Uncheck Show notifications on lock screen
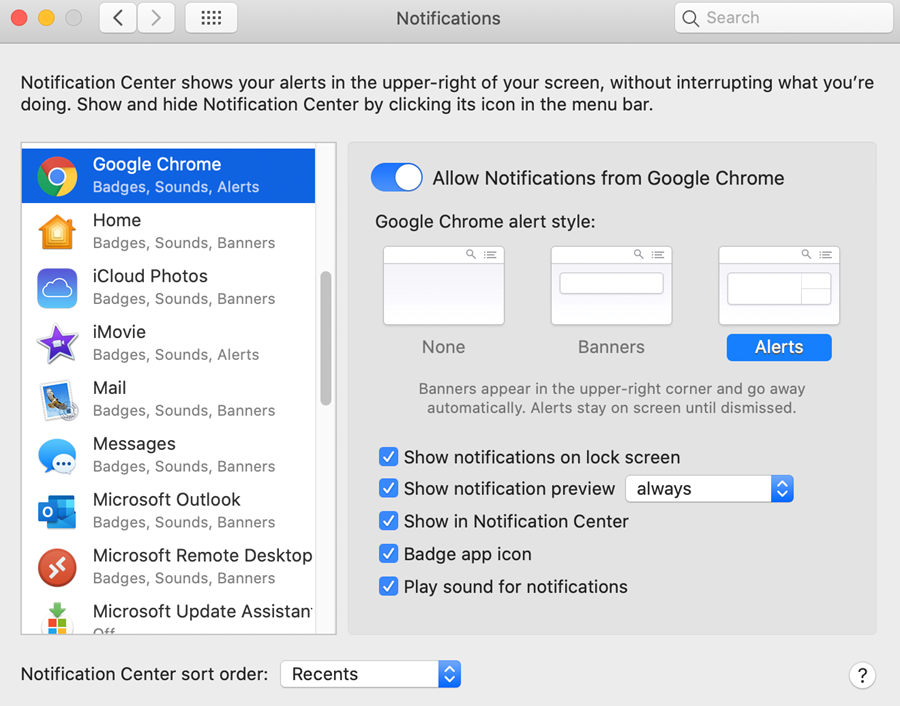Image resolution: width=900 pixels, height=706 pixels. 389,457
